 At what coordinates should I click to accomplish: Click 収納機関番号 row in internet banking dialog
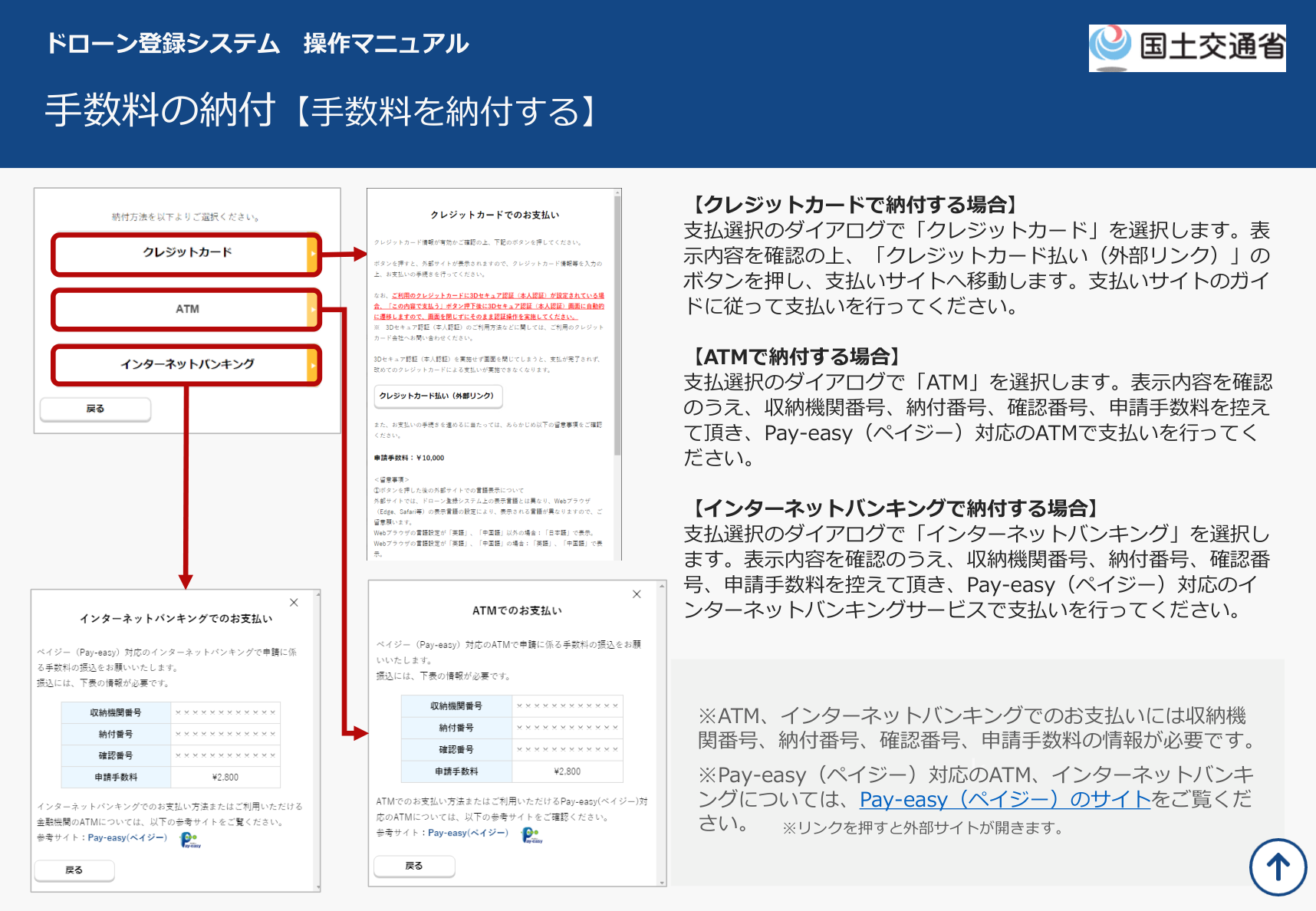pos(171,712)
